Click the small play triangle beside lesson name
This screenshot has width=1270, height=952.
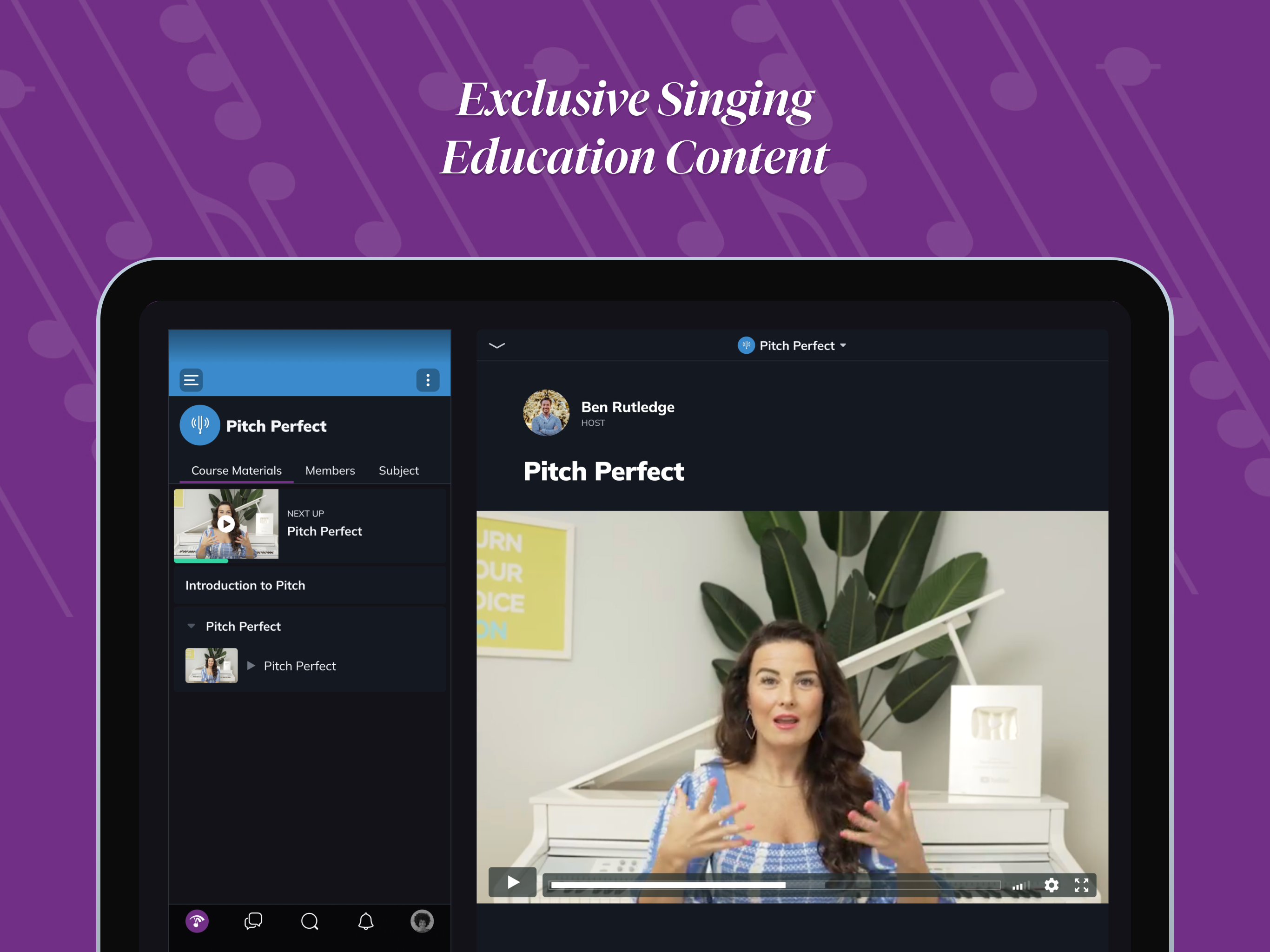[251, 666]
